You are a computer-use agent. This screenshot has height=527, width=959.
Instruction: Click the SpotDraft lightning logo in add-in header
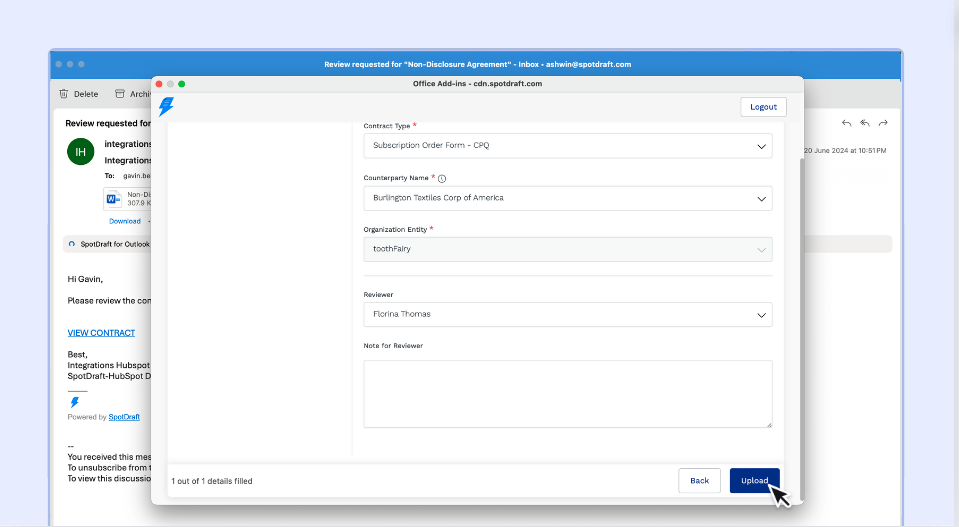pos(166,107)
